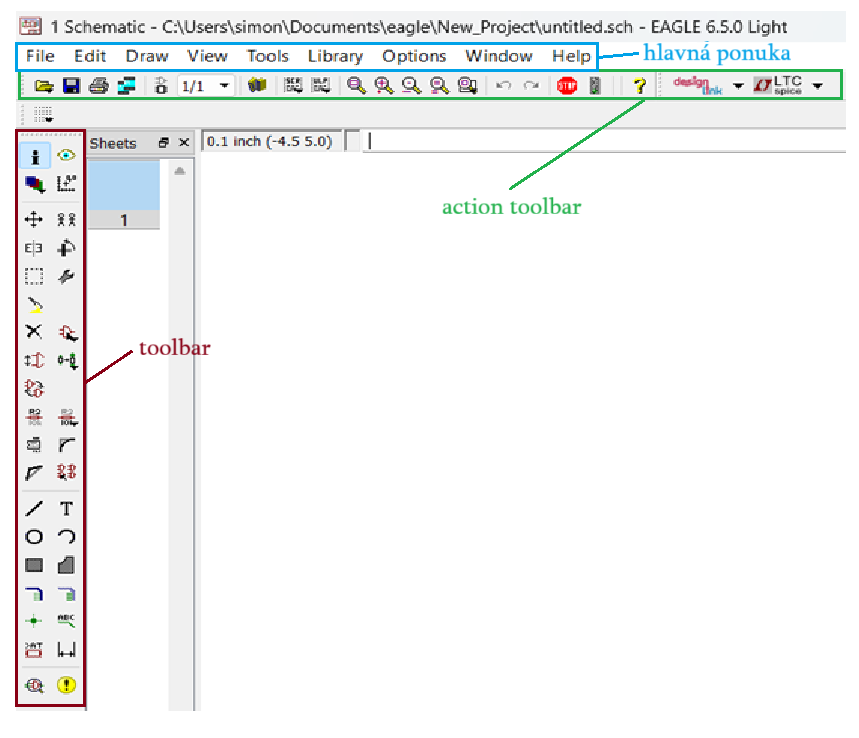Open the LTC spice dropdown

(816, 85)
